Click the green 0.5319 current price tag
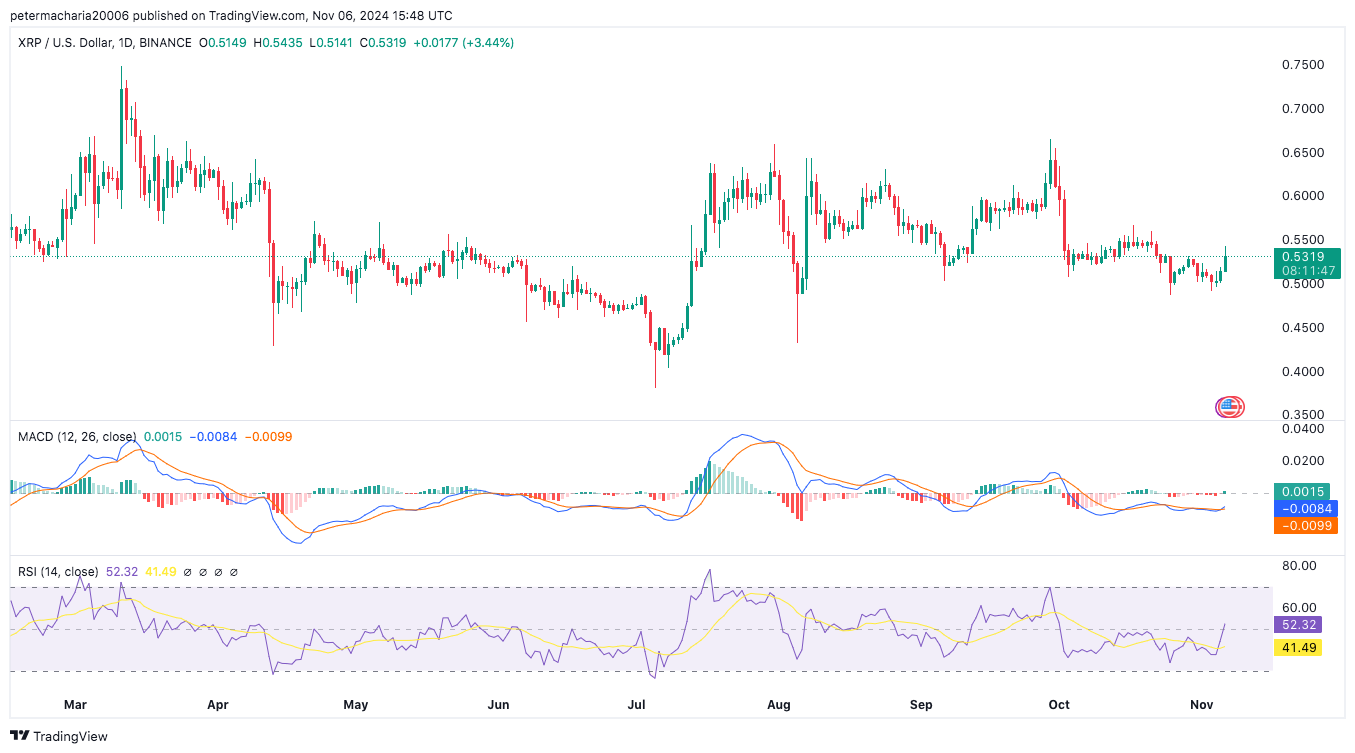This screenshot has width=1355, height=753. [1307, 257]
